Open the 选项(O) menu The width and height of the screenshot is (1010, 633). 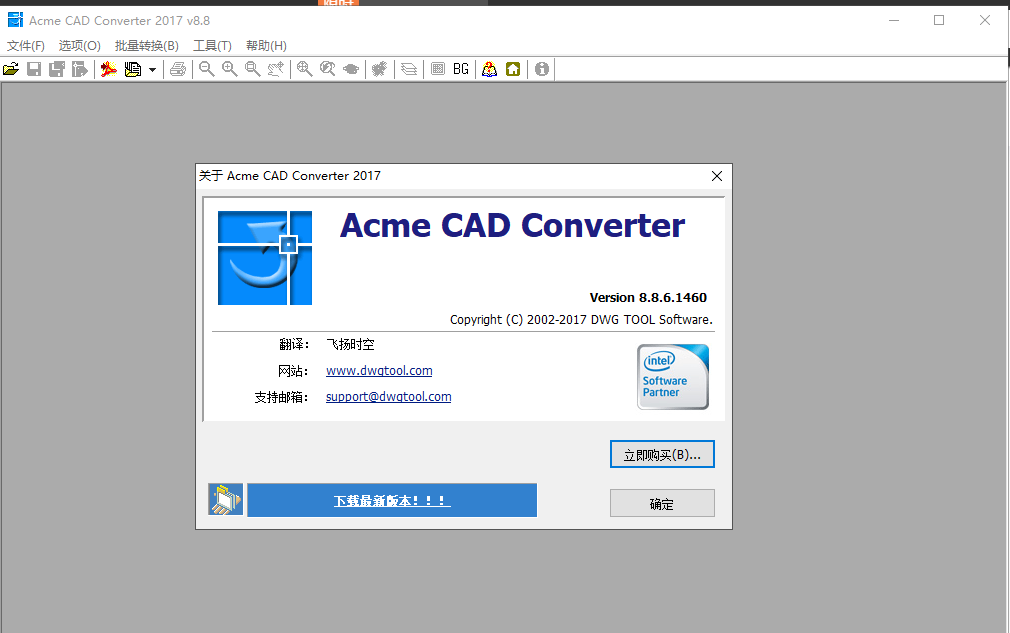pos(79,45)
